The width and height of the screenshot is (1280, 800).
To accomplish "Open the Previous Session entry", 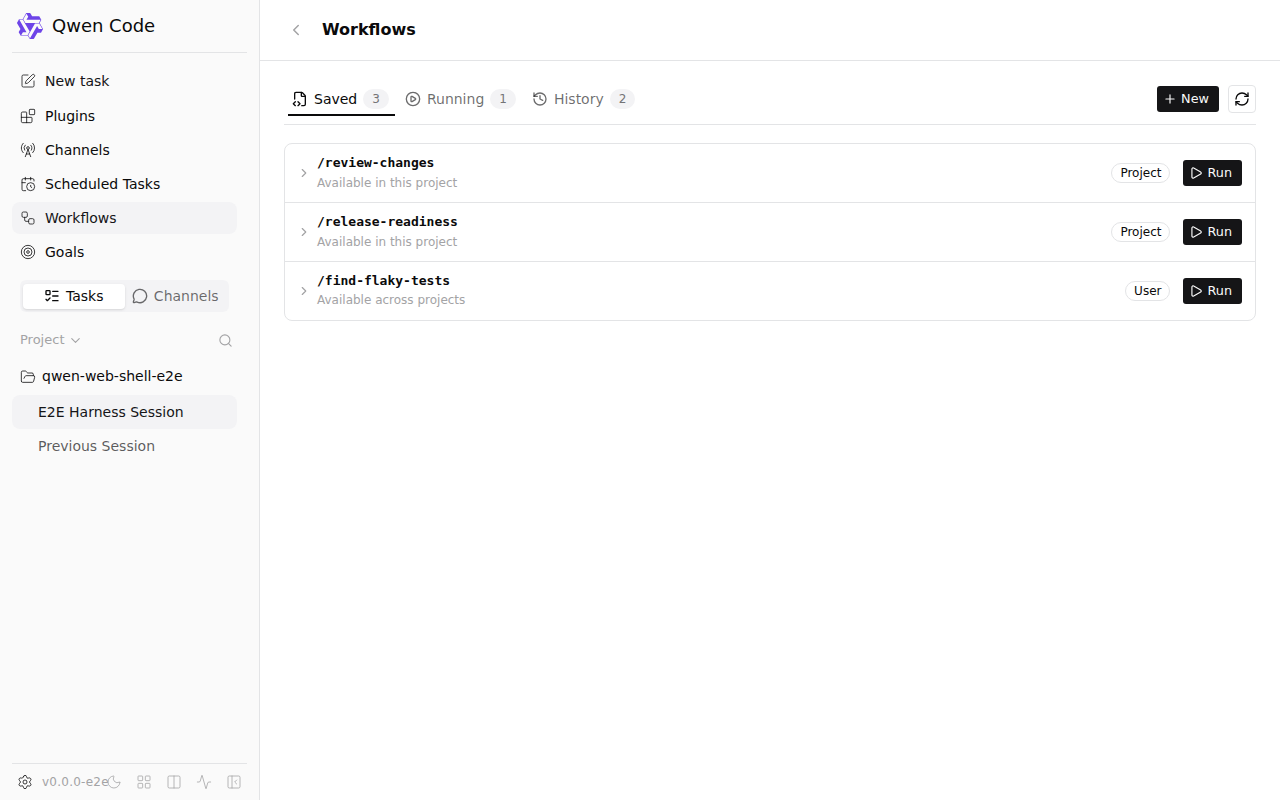I will tap(124, 446).
